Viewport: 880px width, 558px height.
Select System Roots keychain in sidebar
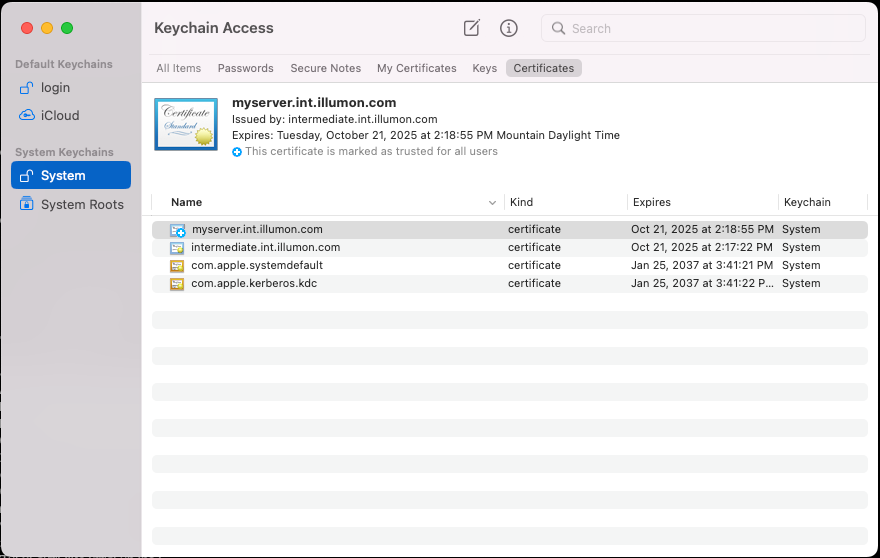click(71, 204)
